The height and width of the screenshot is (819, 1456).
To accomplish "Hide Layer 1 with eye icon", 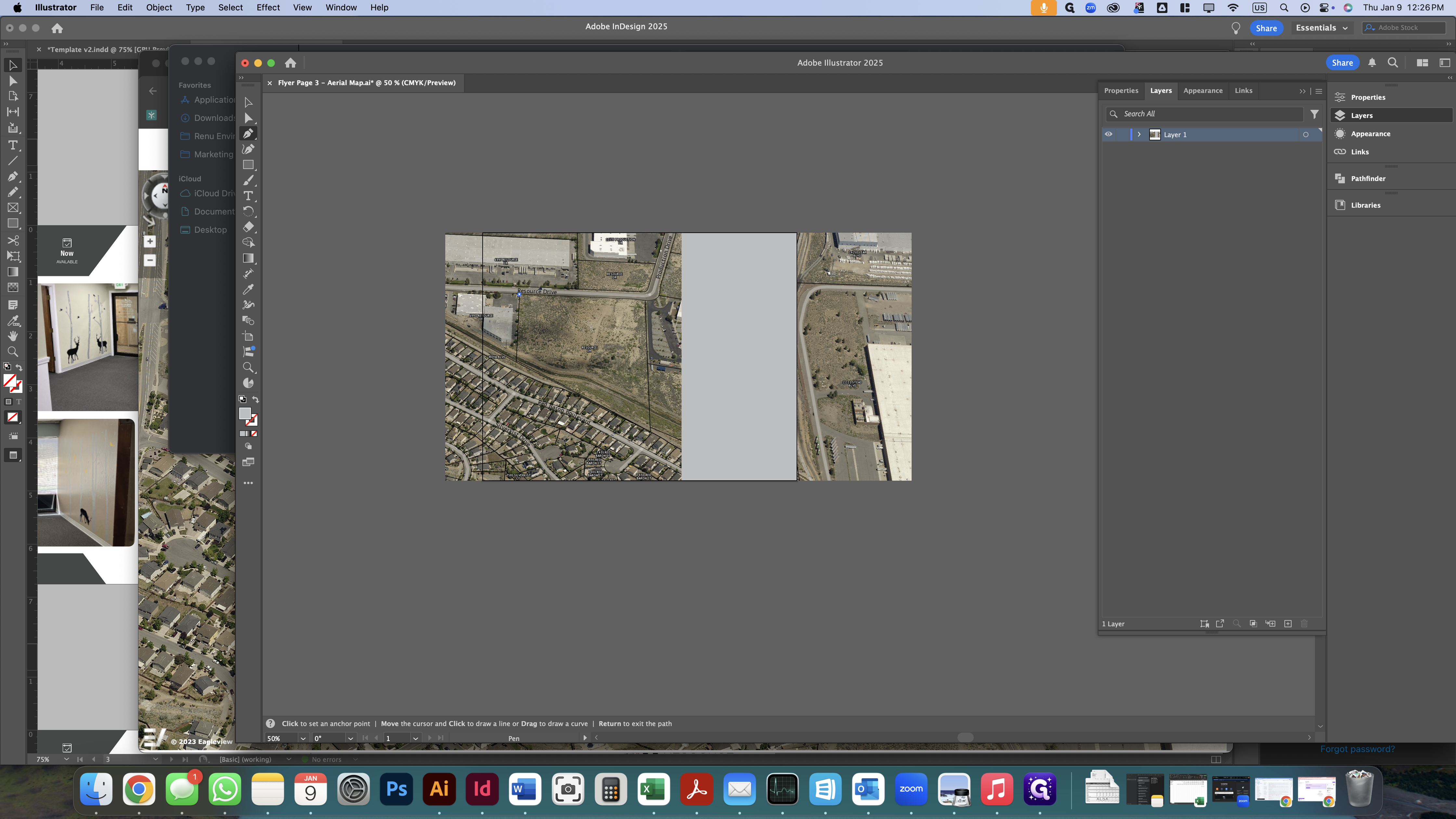I will [1108, 135].
